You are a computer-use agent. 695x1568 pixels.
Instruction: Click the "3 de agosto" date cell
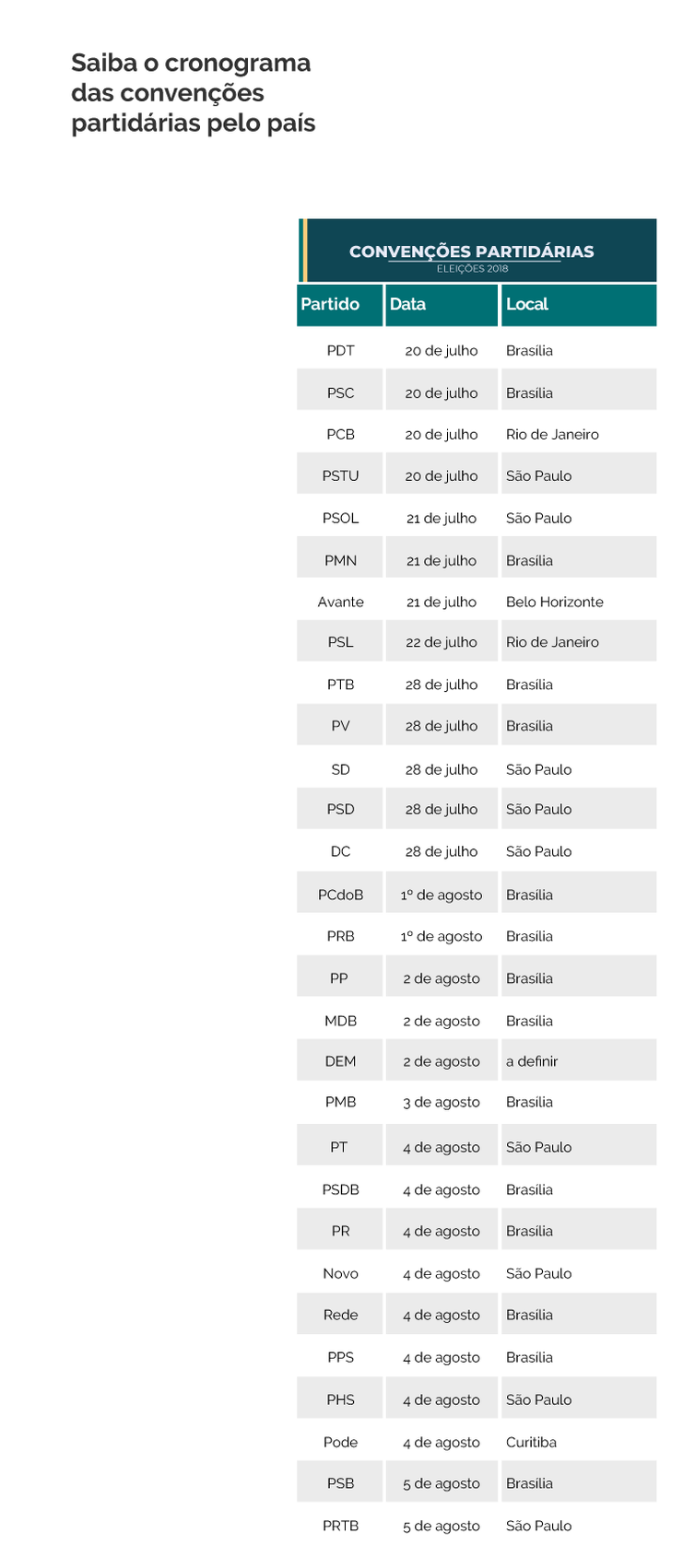(x=441, y=1102)
